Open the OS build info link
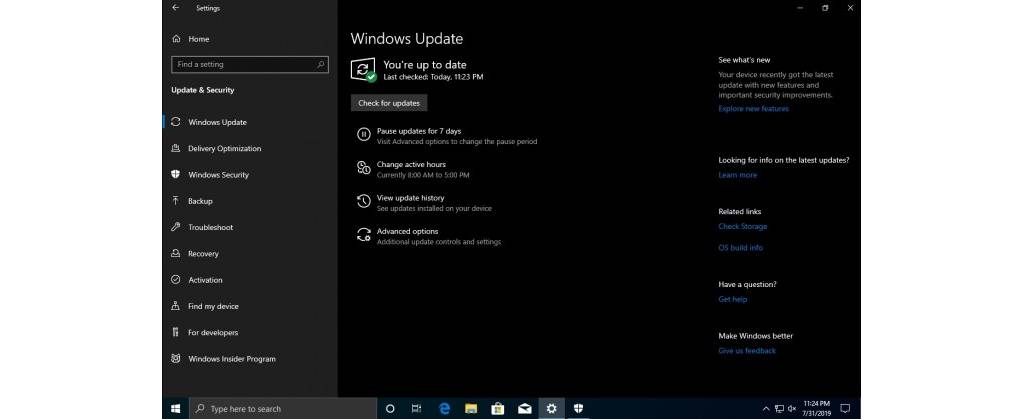Viewport: 1024px width, 419px height. [741, 248]
